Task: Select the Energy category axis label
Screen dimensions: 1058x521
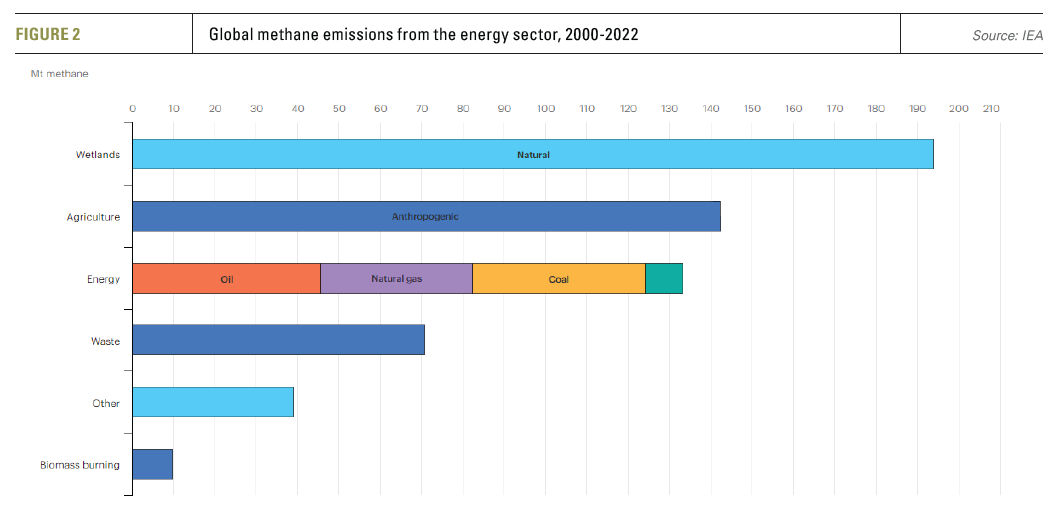Action: [x=103, y=279]
